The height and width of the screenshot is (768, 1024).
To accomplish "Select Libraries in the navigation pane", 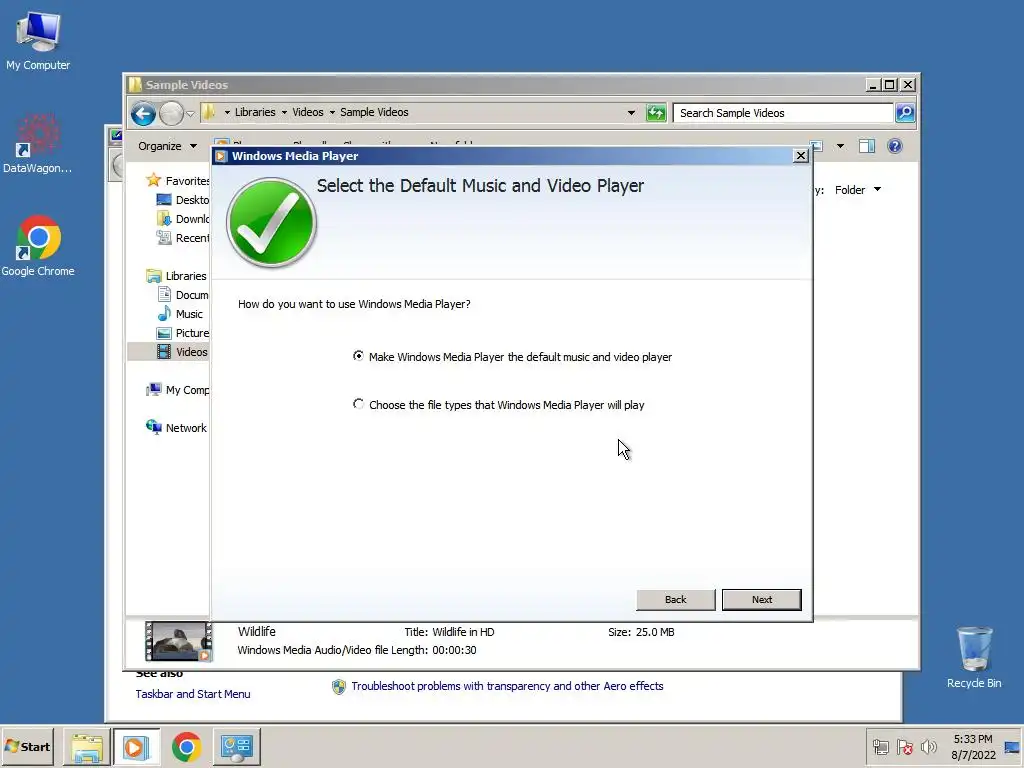I will point(177,276).
